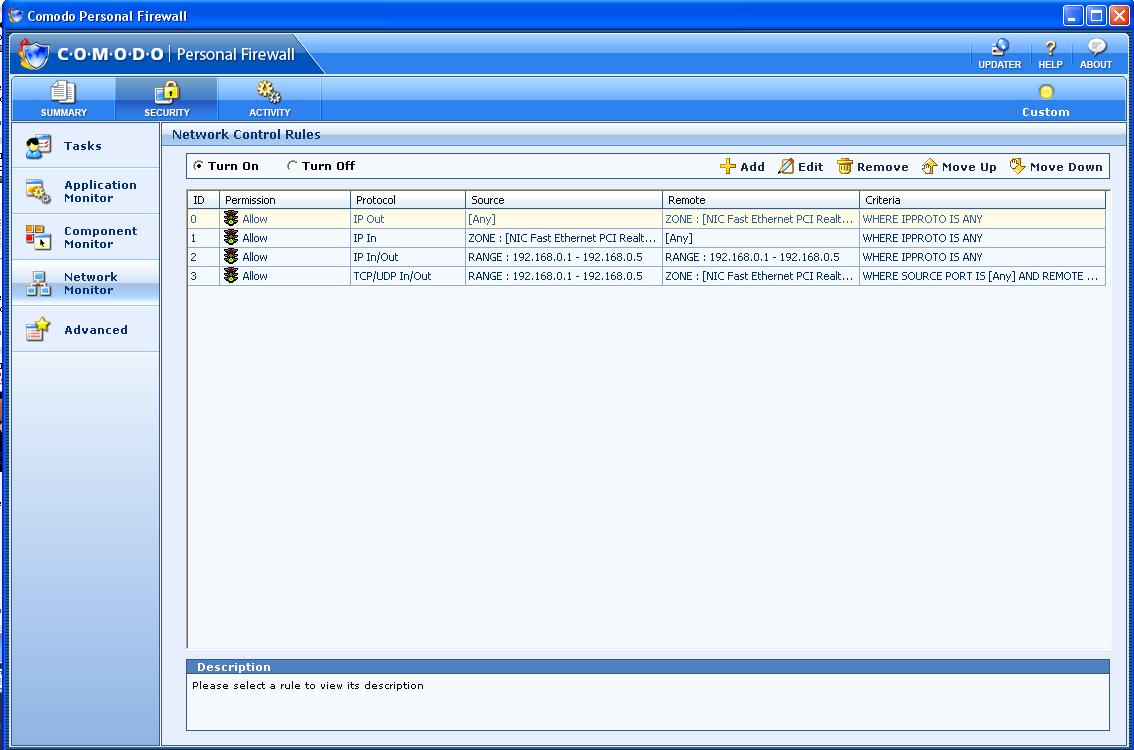Select the Turn Off radio button

[x=292, y=166]
